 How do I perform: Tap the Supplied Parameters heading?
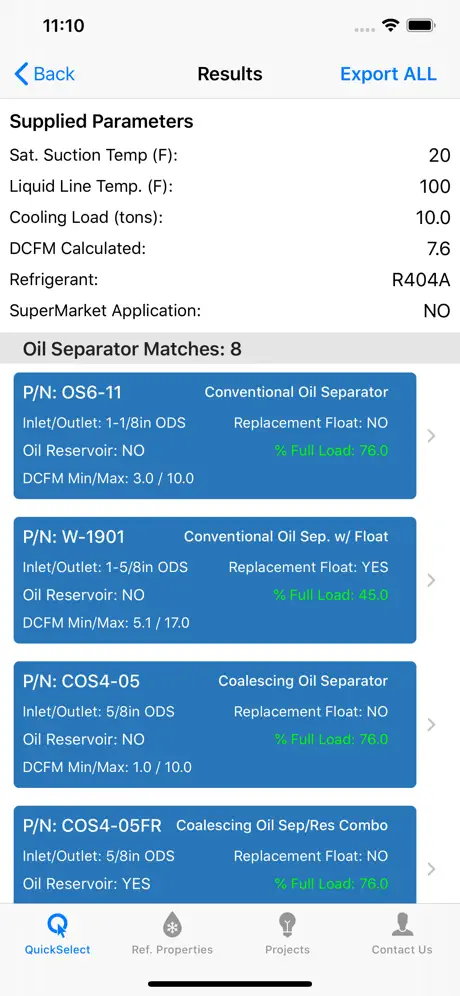click(x=102, y=121)
